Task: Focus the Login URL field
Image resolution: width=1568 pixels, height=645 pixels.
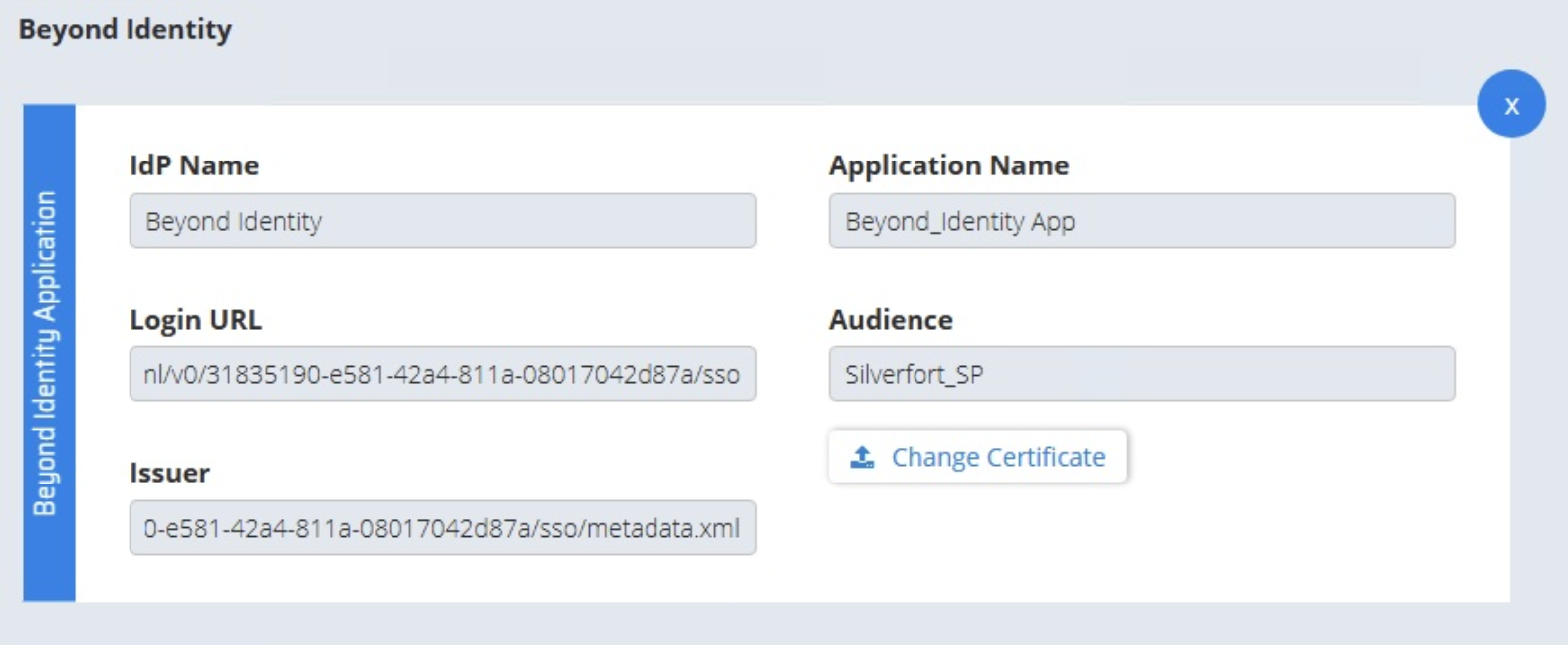Action: point(442,374)
